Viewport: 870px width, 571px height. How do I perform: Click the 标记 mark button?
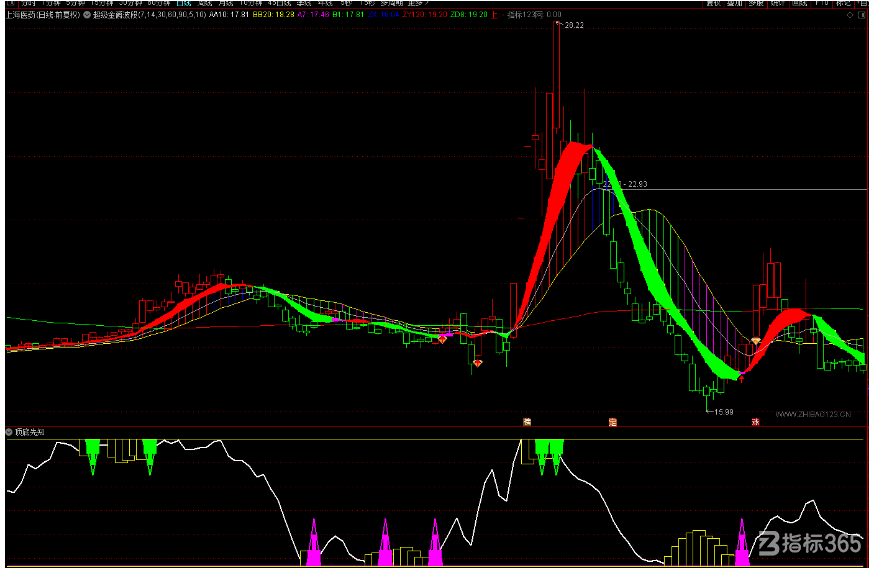pyautogui.click(x=843, y=3)
